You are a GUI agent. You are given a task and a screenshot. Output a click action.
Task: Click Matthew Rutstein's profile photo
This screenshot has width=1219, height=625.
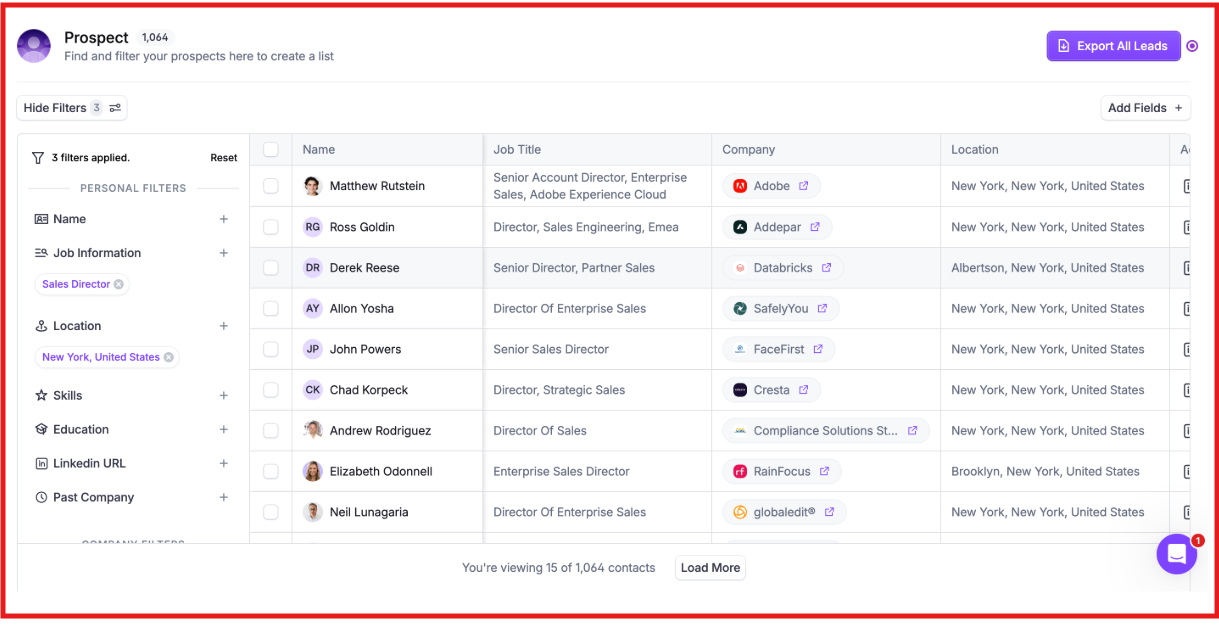click(x=313, y=186)
